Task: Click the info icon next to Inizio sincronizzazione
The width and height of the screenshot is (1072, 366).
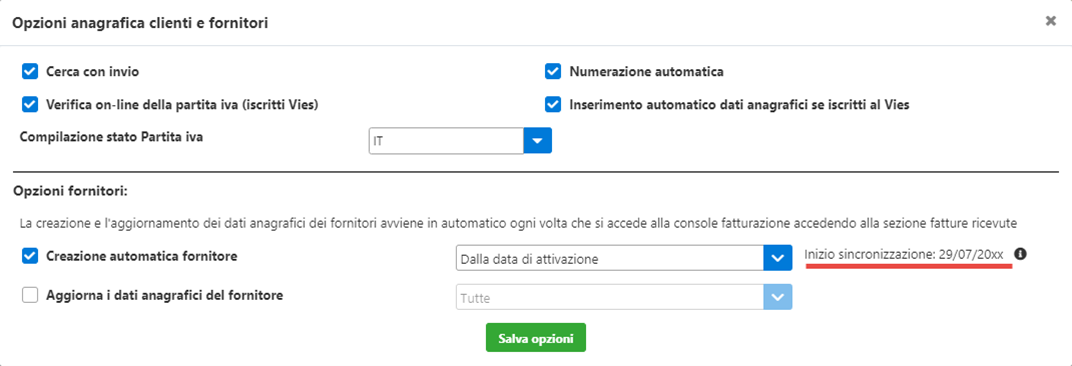Action: pos(1021,254)
